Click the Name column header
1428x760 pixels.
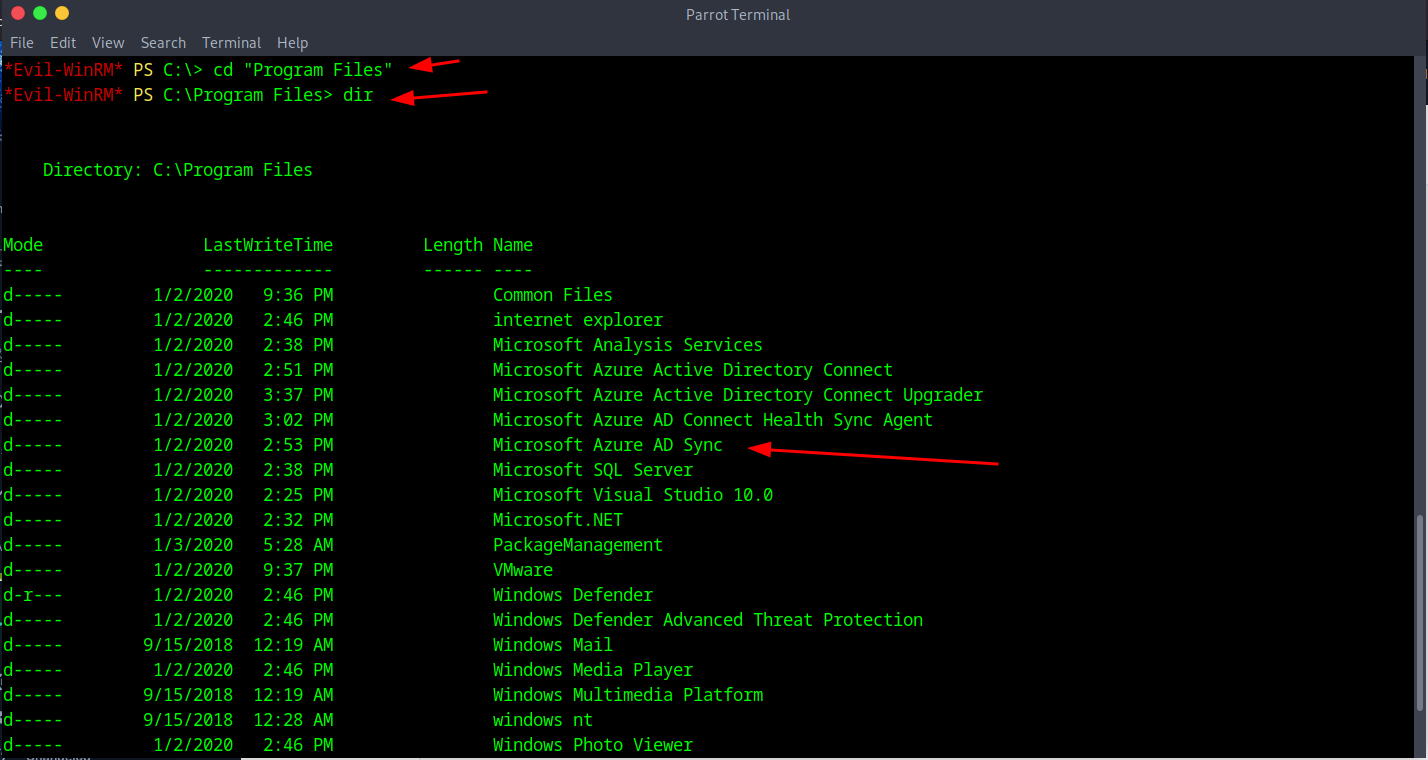pos(512,245)
